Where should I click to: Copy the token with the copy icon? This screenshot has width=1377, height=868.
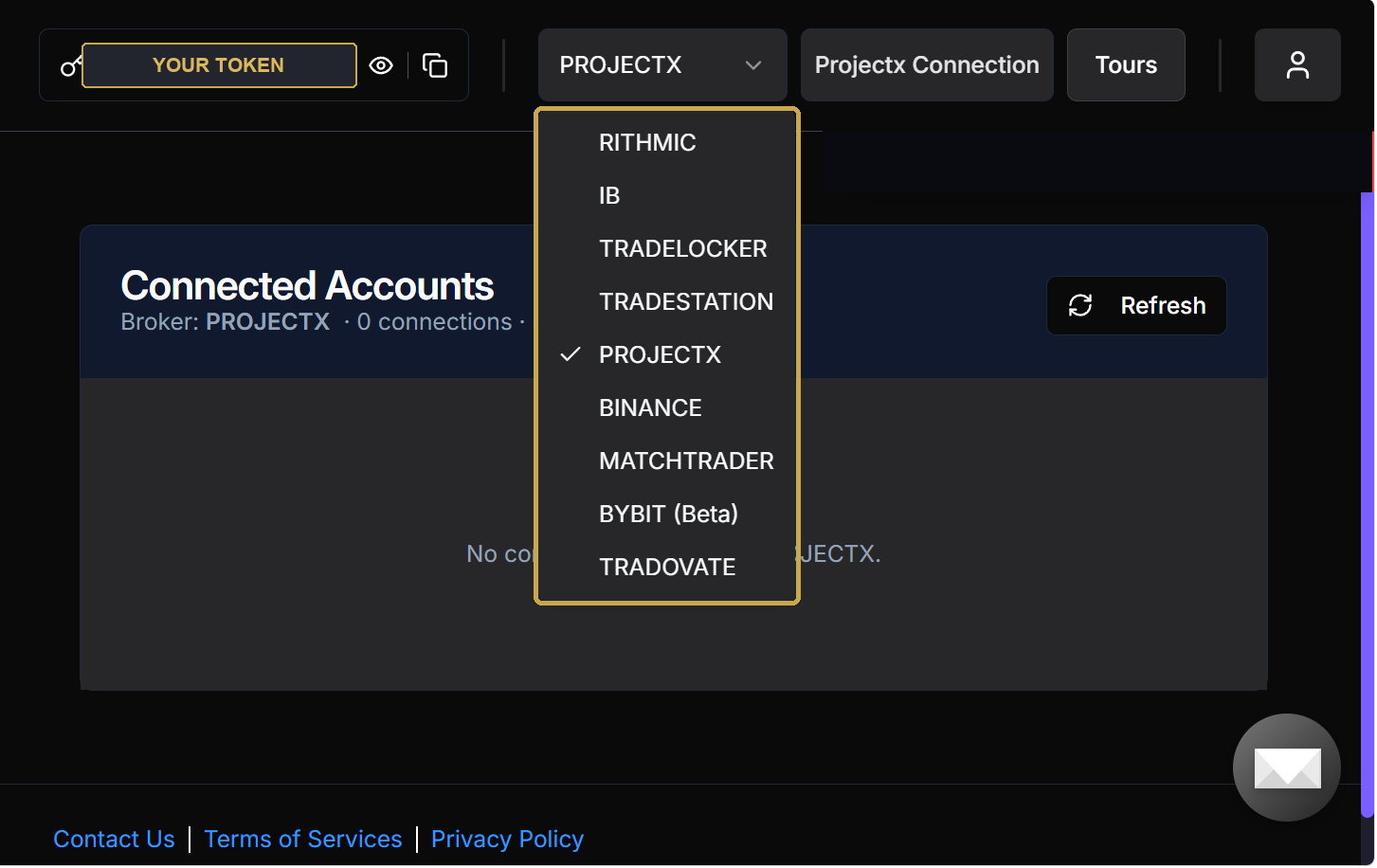435,65
